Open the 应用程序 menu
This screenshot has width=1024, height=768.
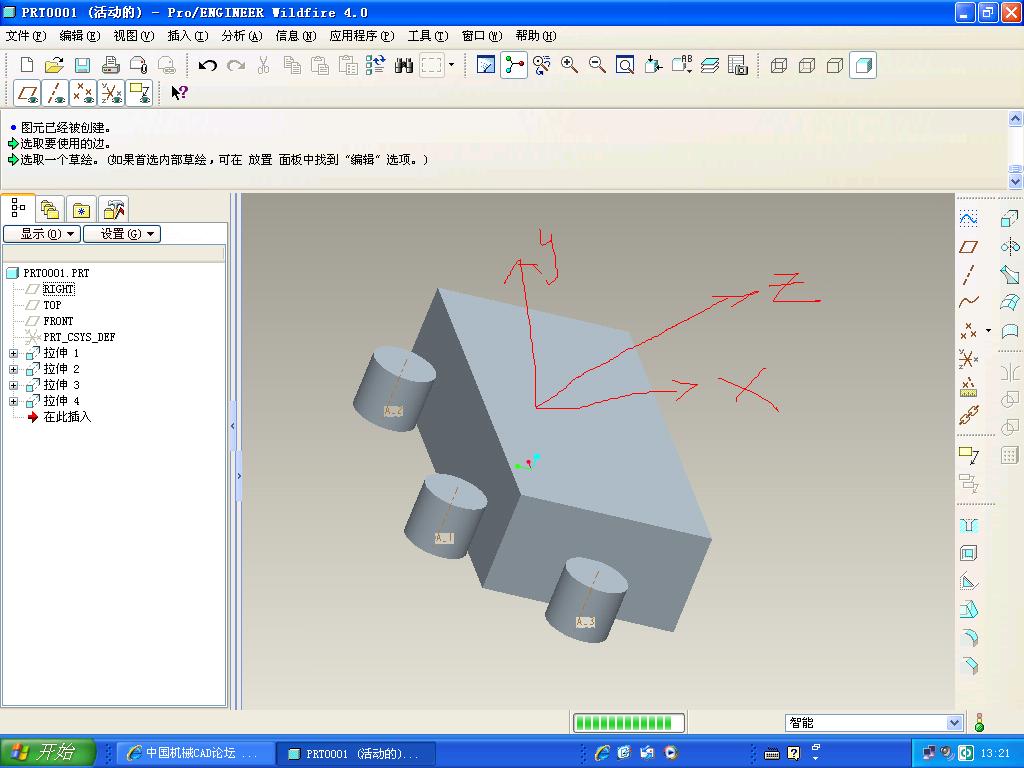coord(362,36)
